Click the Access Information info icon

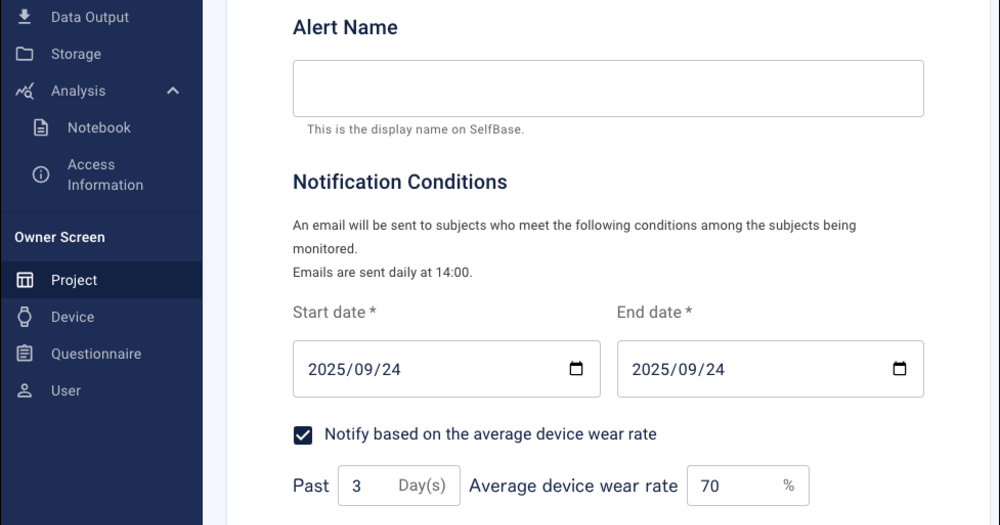pos(41,175)
